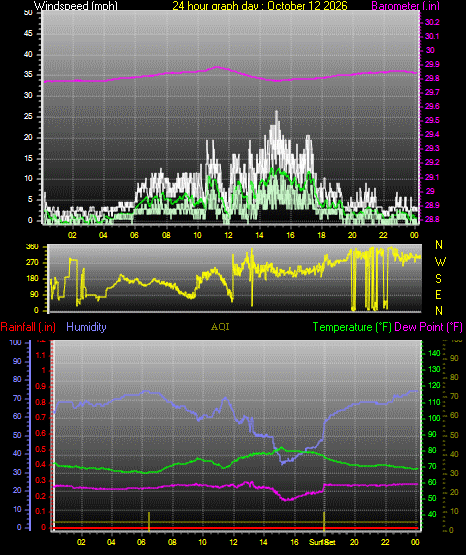Click the 02 hour label under bottom chart

81,542
